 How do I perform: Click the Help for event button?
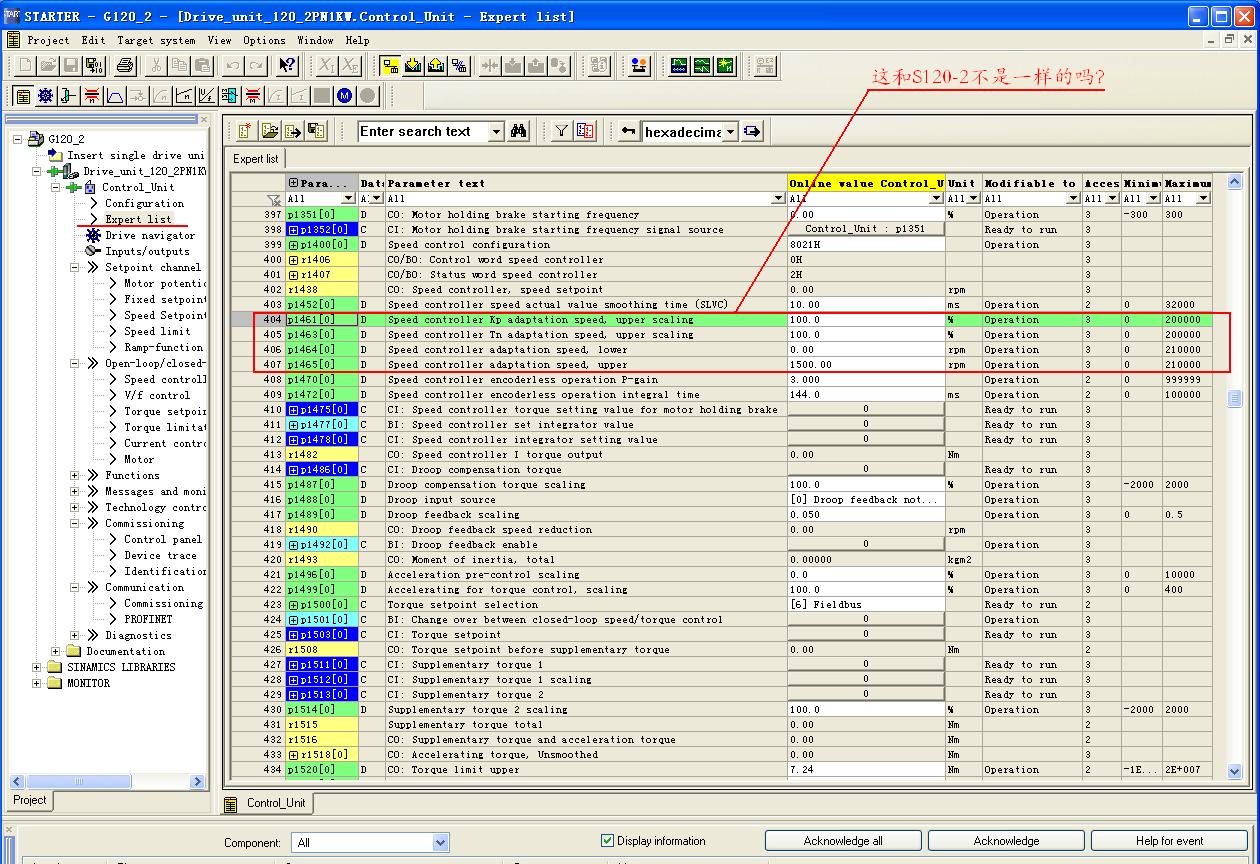[1169, 841]
